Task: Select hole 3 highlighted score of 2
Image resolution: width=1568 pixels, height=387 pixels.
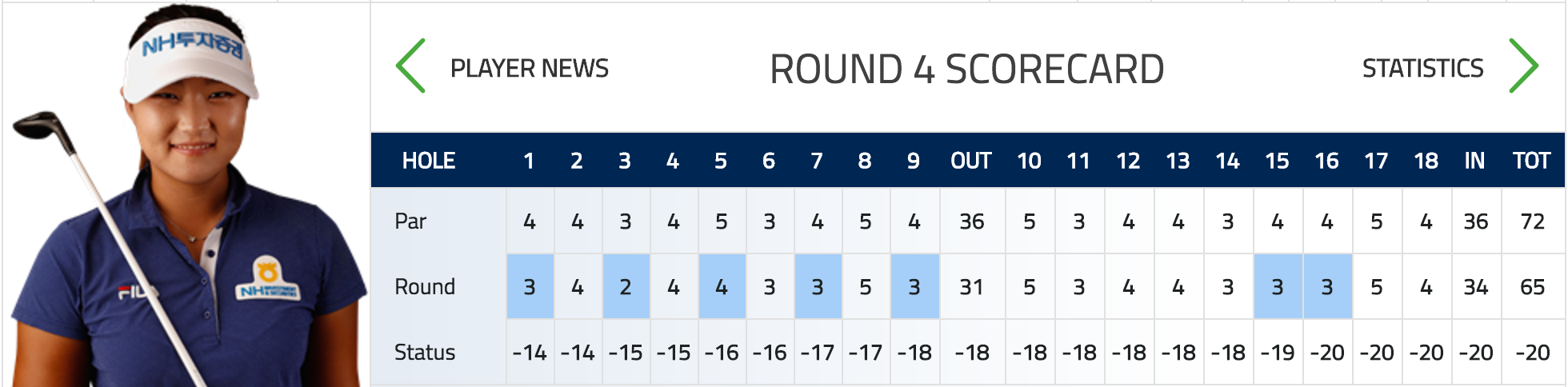Action: 626,286
